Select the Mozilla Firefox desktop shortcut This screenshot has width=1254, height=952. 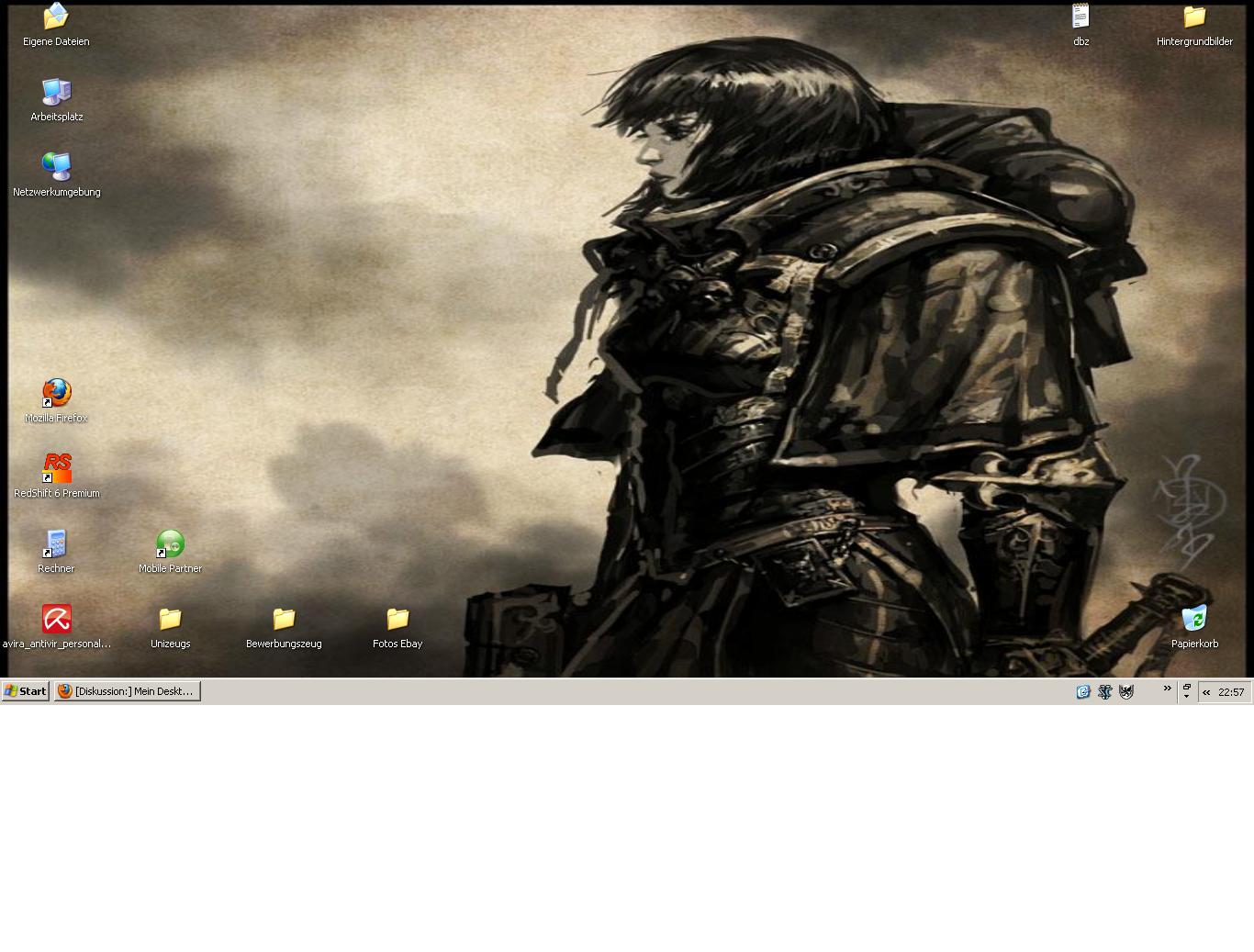(56, 393)
